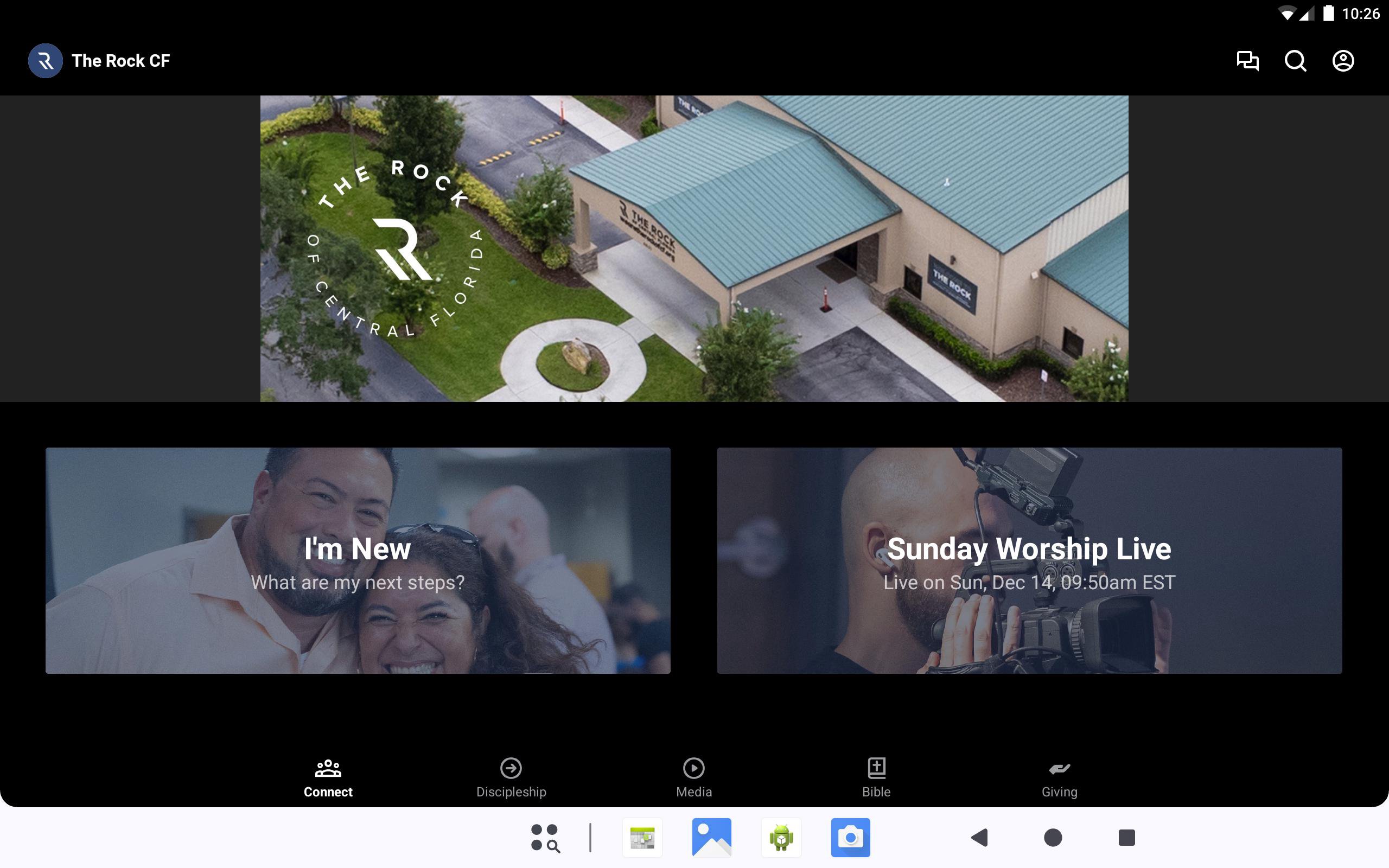Open the chat messages icon
Viewport: 1389px width, 868px height.
1247,61
